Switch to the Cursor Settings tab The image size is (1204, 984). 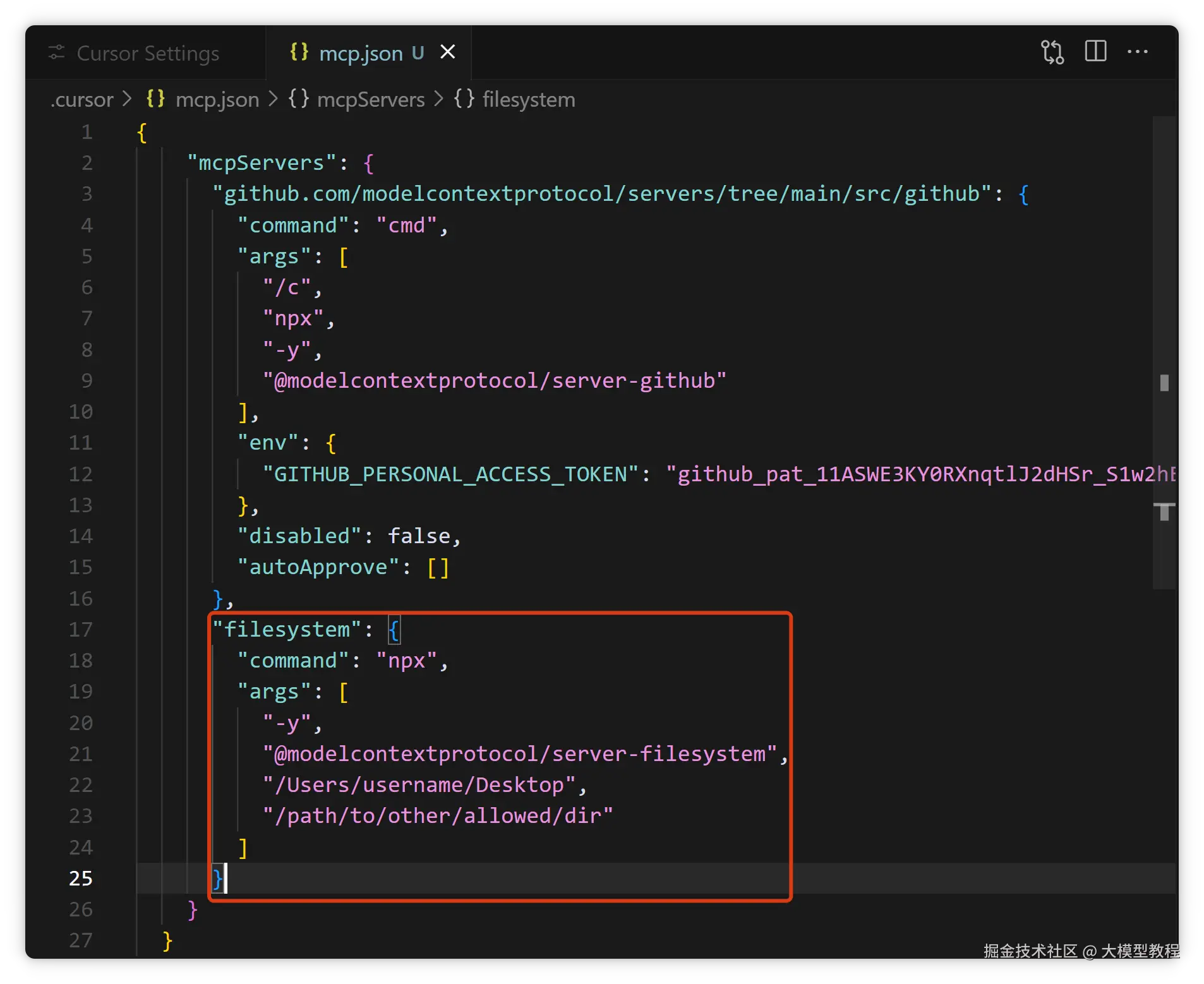(148, 53)
